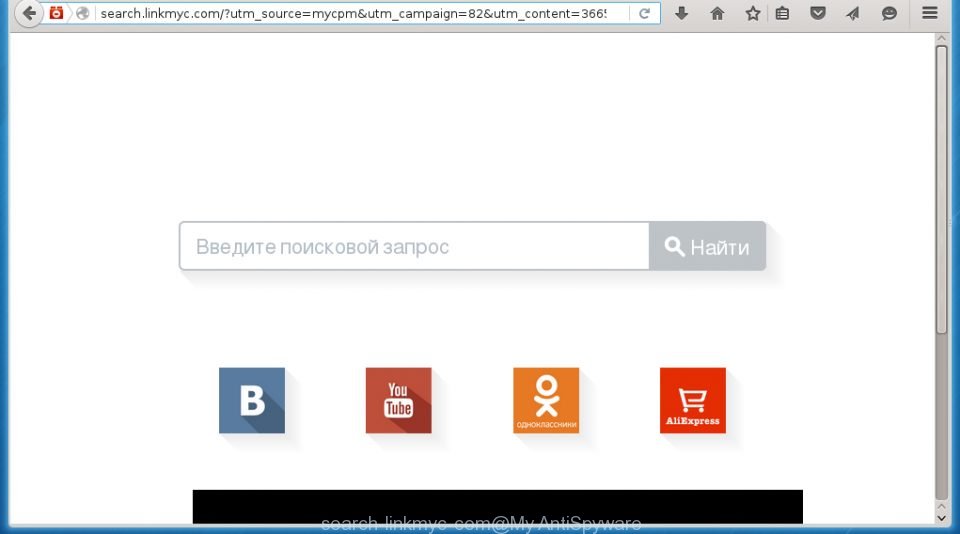Image resolution: width=960 pixels, height=534 pixels.
Task: Open the Одноклассники tile
Action: coord(546,400)
